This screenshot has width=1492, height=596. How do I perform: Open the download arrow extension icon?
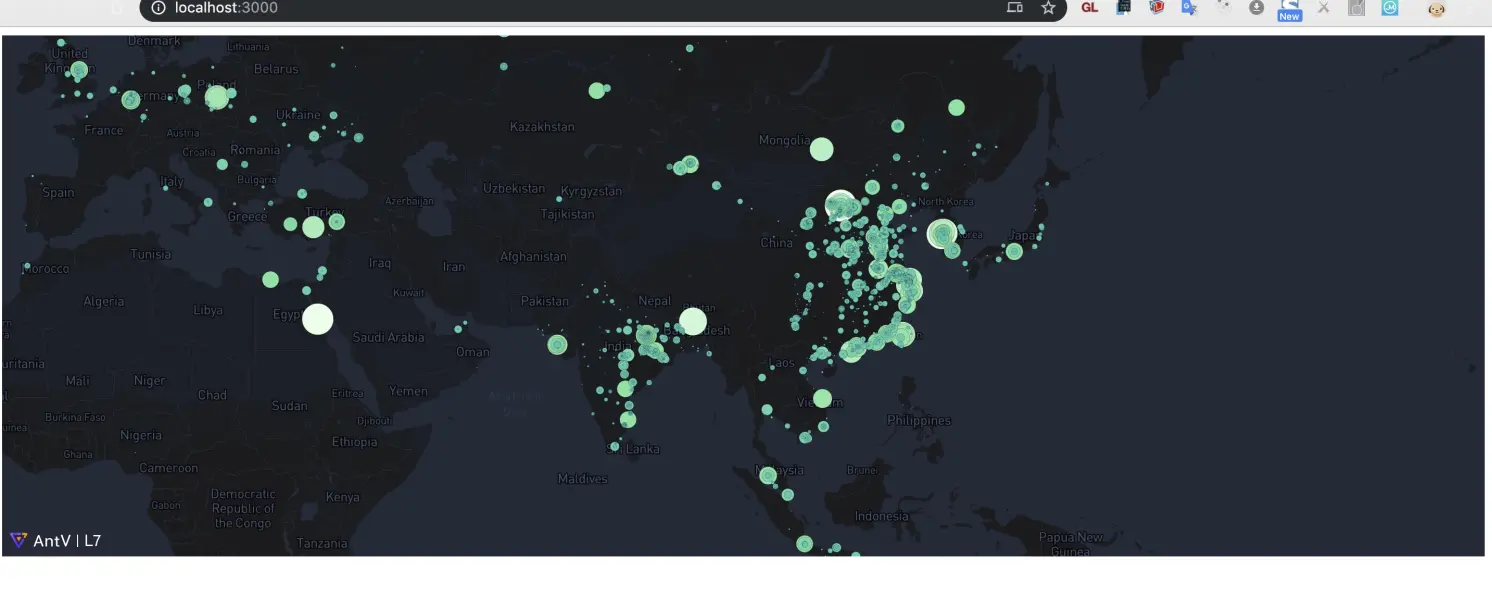click(x=1257, y=8)
